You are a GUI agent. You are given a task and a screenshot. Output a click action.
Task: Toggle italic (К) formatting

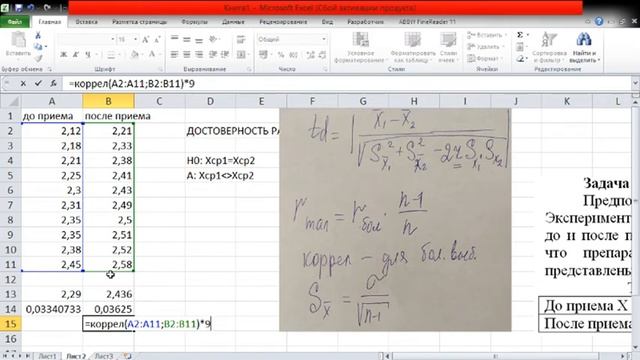[x=76, y=54]
